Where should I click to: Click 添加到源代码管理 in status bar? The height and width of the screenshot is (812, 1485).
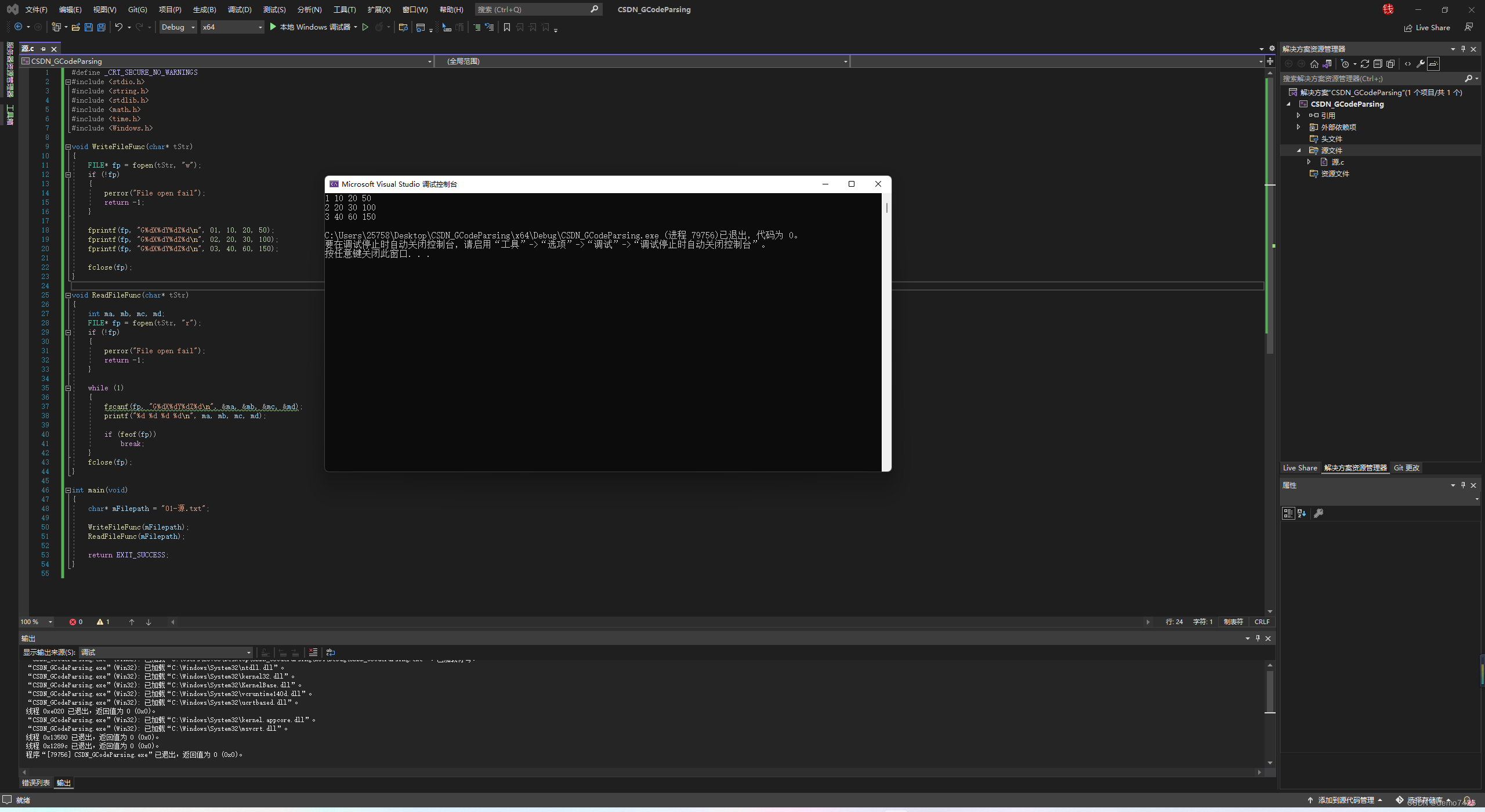click(1345, 800)
